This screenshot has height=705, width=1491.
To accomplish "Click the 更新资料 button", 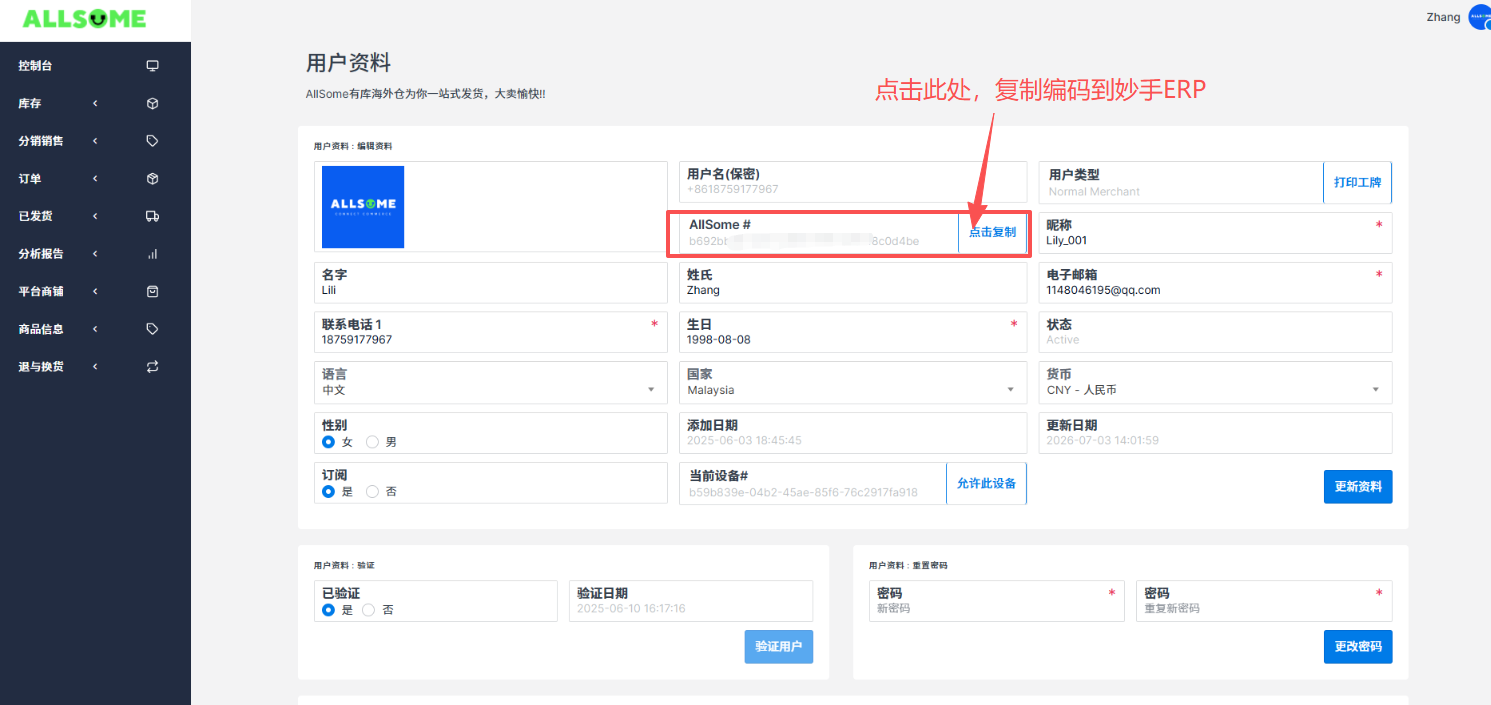I will 1358,487.
